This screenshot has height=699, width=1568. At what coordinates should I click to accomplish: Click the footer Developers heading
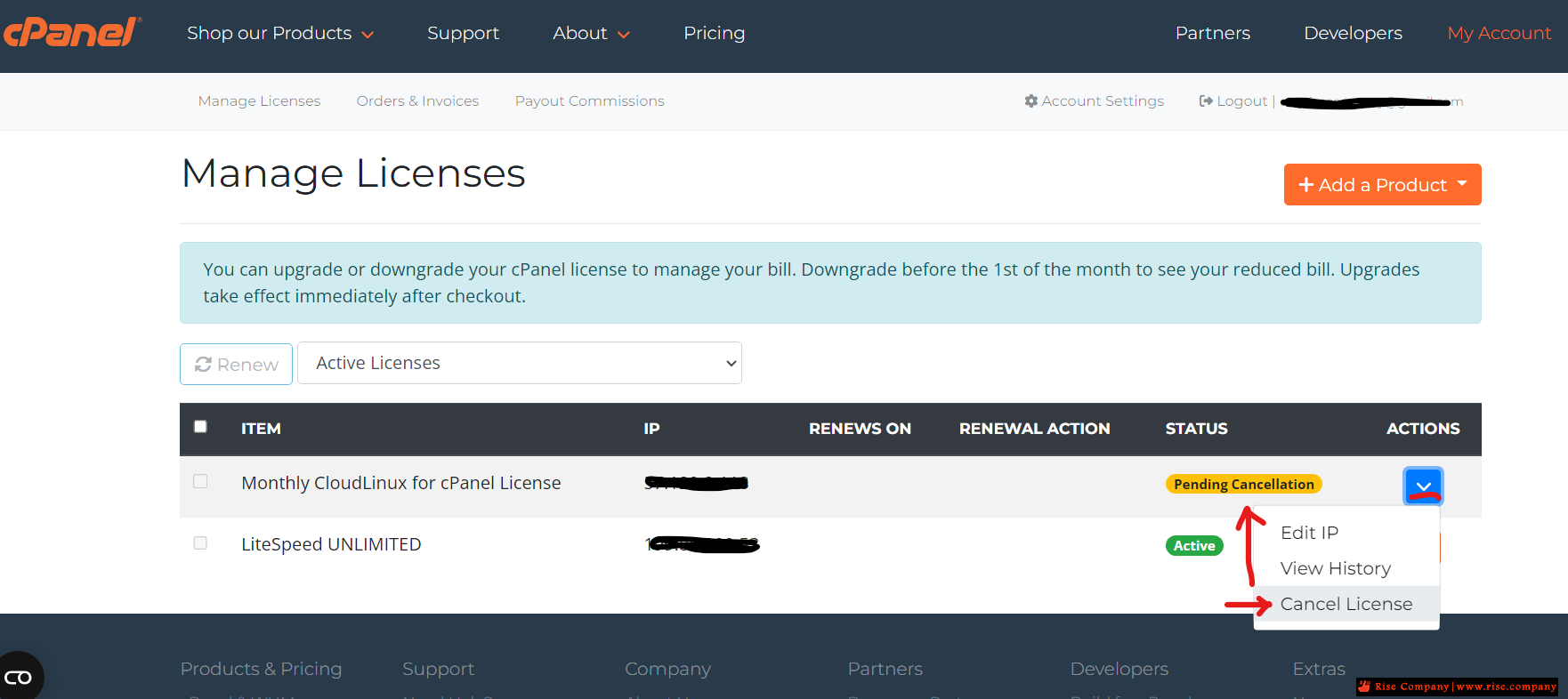pyautogui.click(x=1119, y=669)
